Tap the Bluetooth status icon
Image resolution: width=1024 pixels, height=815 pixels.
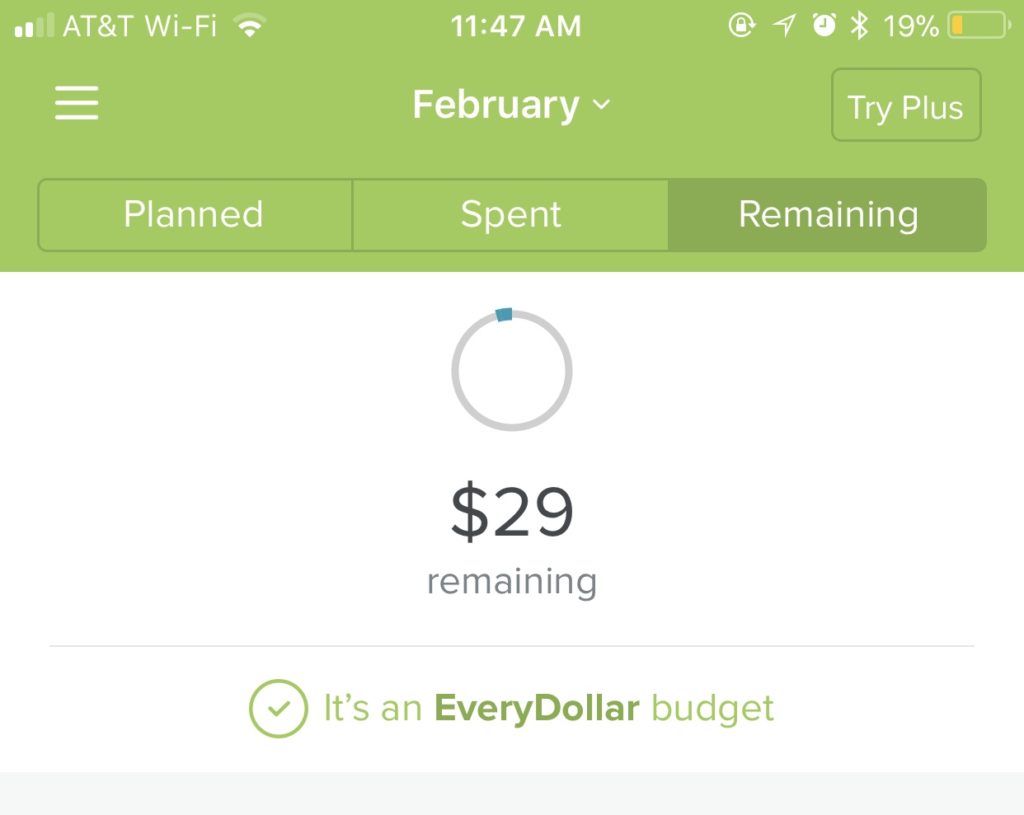[x=859, y=26]
